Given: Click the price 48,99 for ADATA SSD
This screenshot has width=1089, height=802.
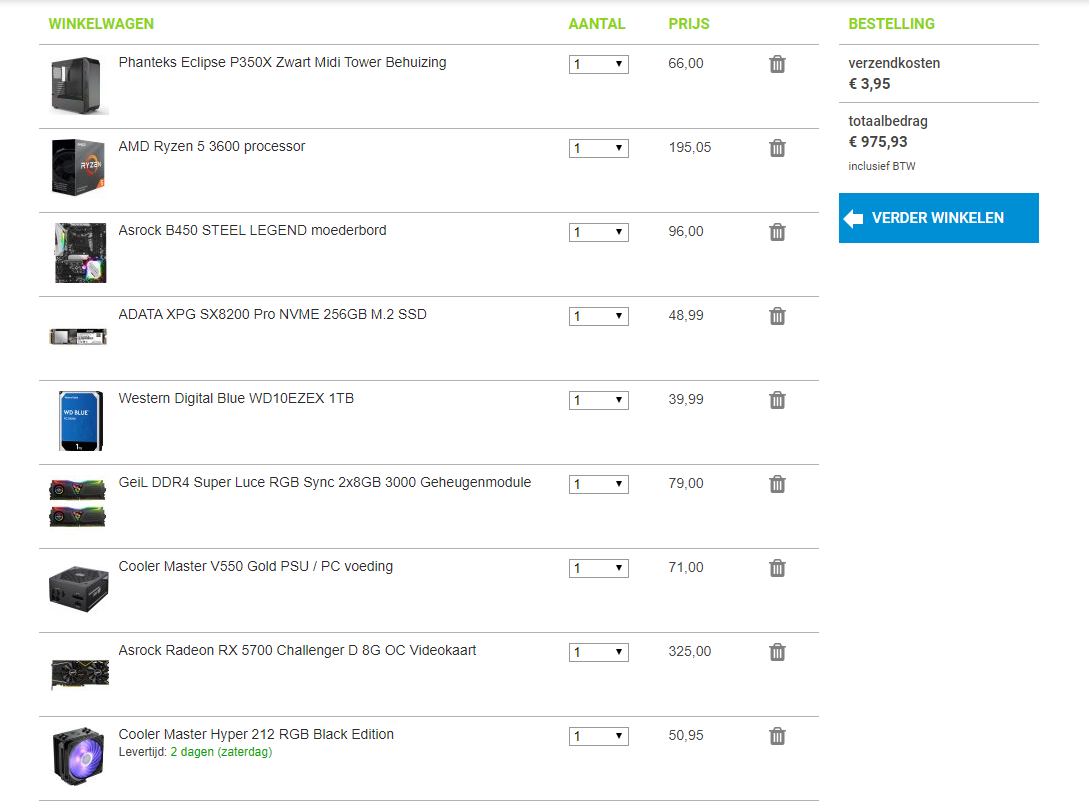Looking at the screenshot, I should (685, 315).
